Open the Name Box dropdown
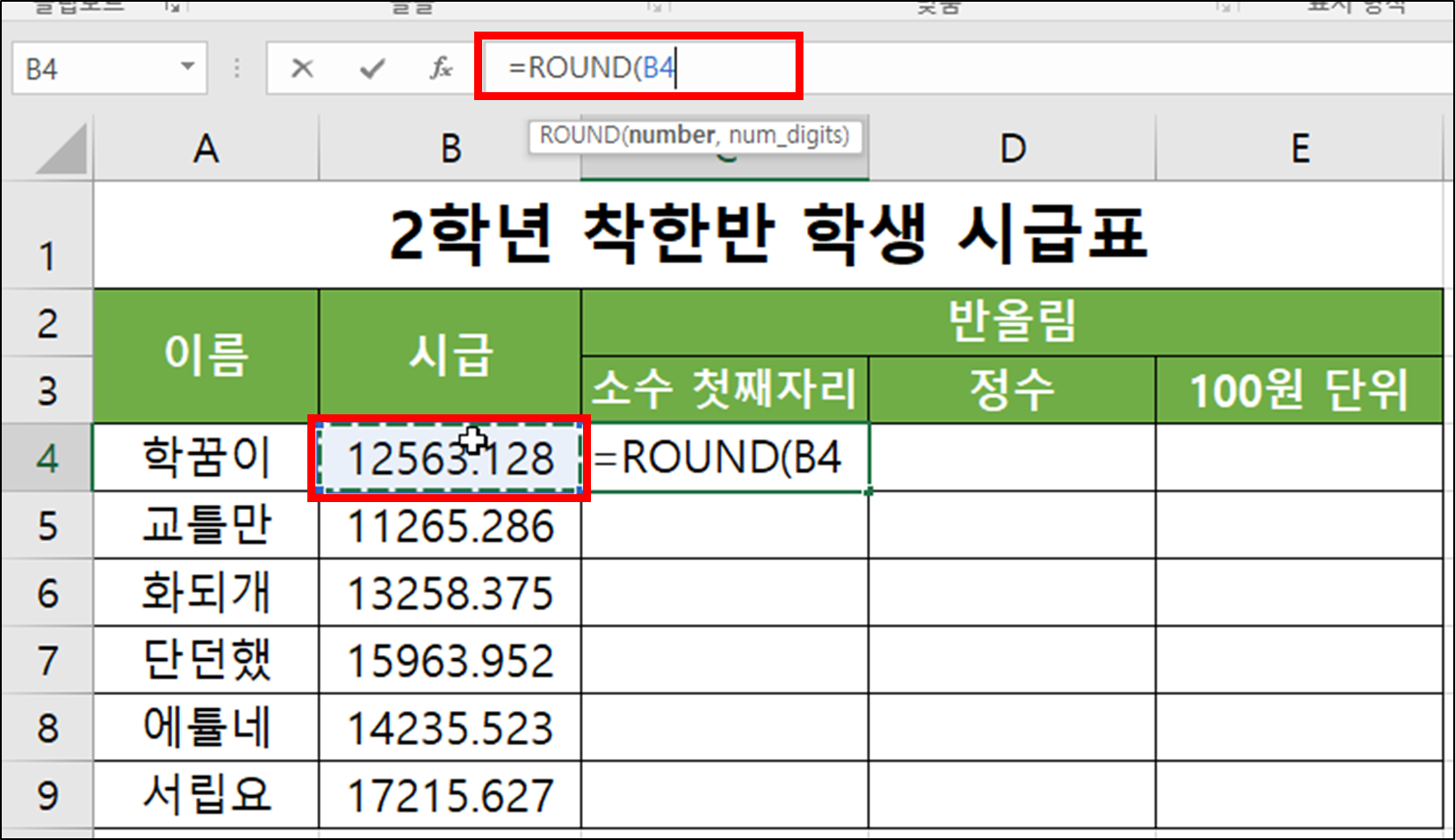The image size is (1455, 840). click(187, 67)
